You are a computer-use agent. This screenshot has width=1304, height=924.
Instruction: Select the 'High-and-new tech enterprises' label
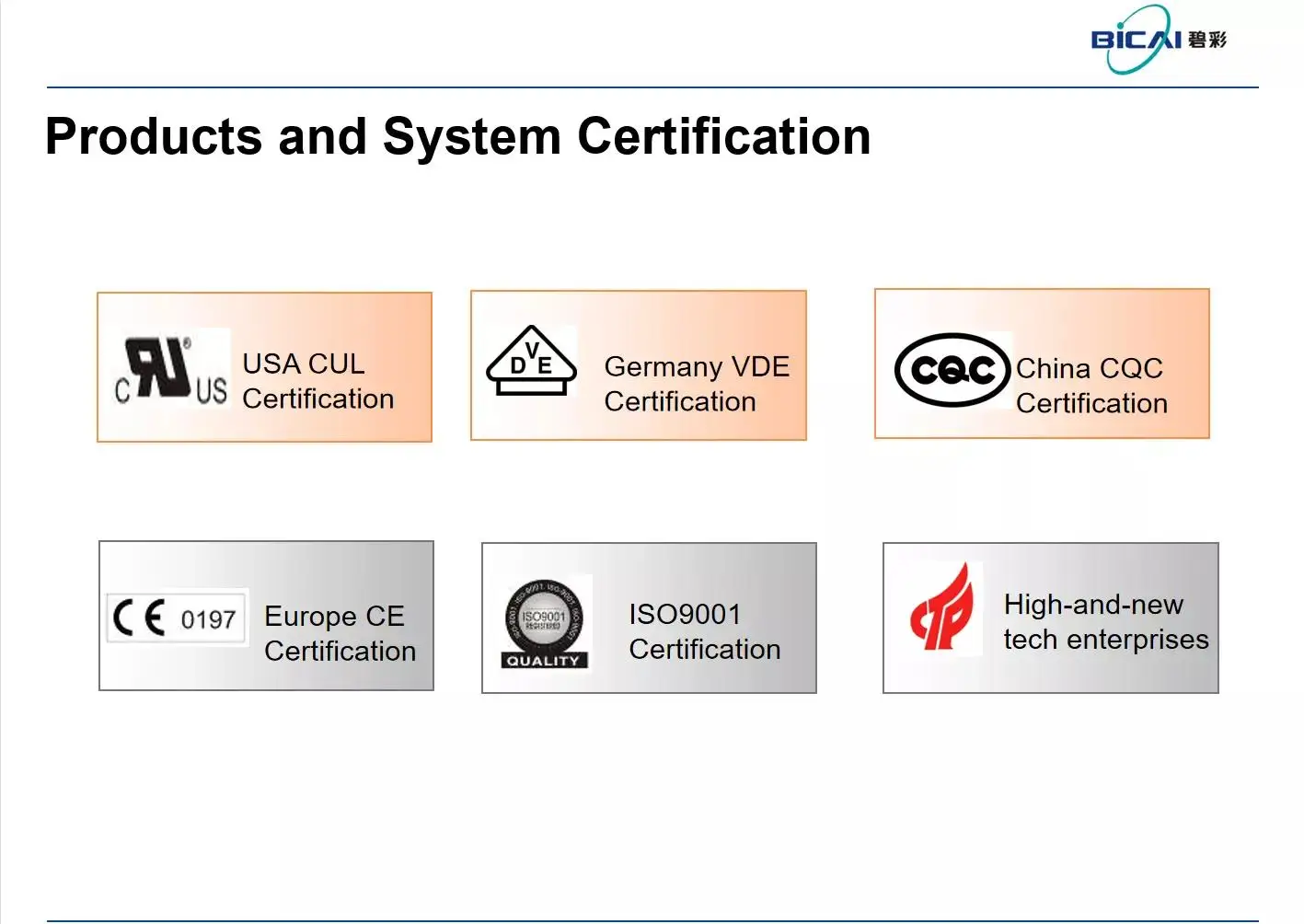tap(1106, 622)
